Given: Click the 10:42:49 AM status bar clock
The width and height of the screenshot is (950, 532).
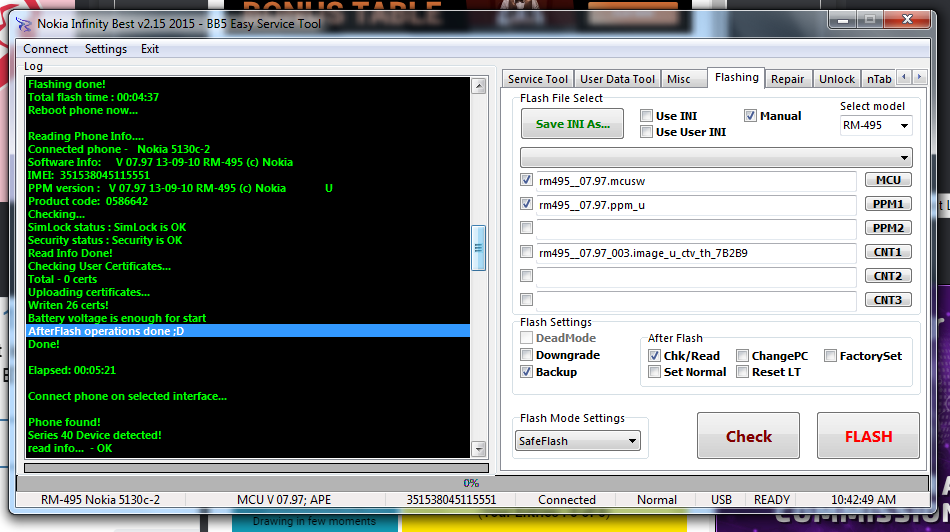Looking at the screenshot, I should tap(863, 500).
